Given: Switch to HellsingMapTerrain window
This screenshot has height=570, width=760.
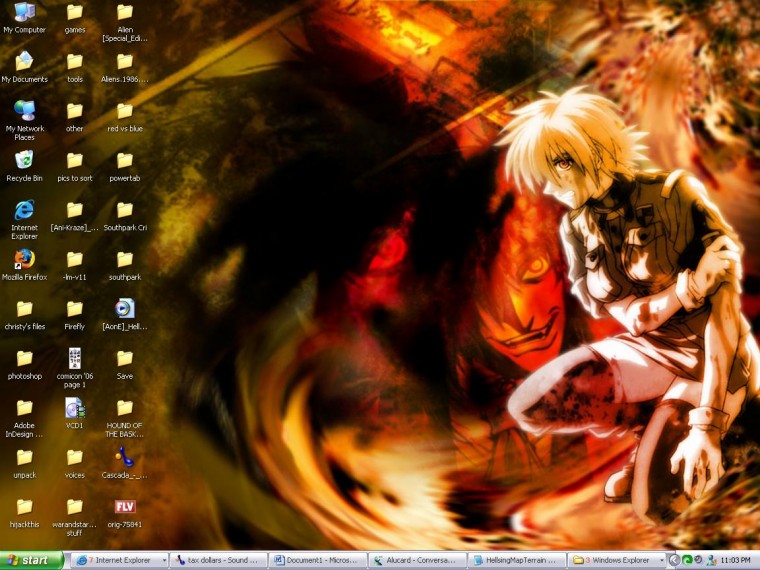Looking at the screenshot, I should [516, 560].
